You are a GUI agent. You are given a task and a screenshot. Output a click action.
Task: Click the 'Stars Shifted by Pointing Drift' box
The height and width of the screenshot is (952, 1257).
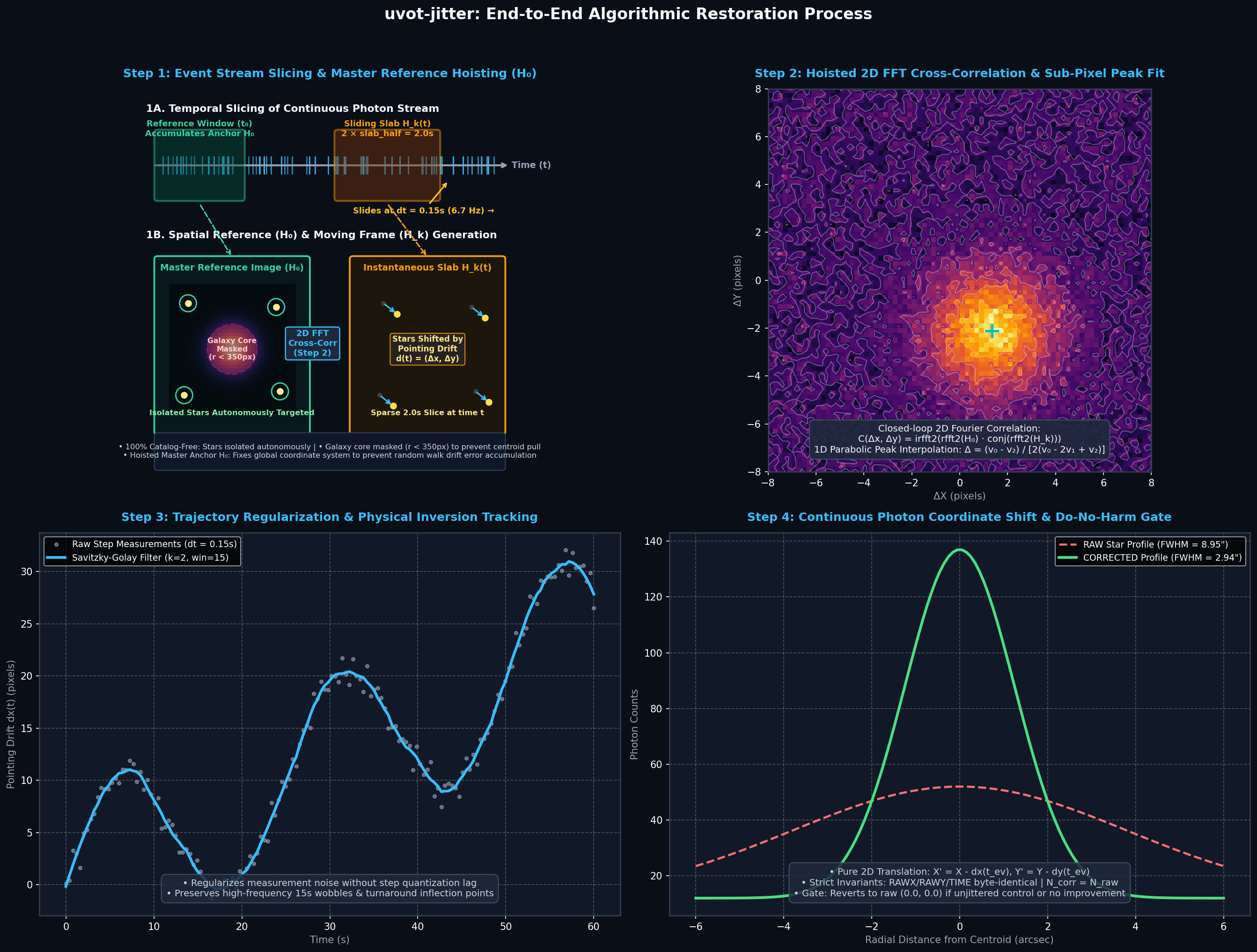427,349
